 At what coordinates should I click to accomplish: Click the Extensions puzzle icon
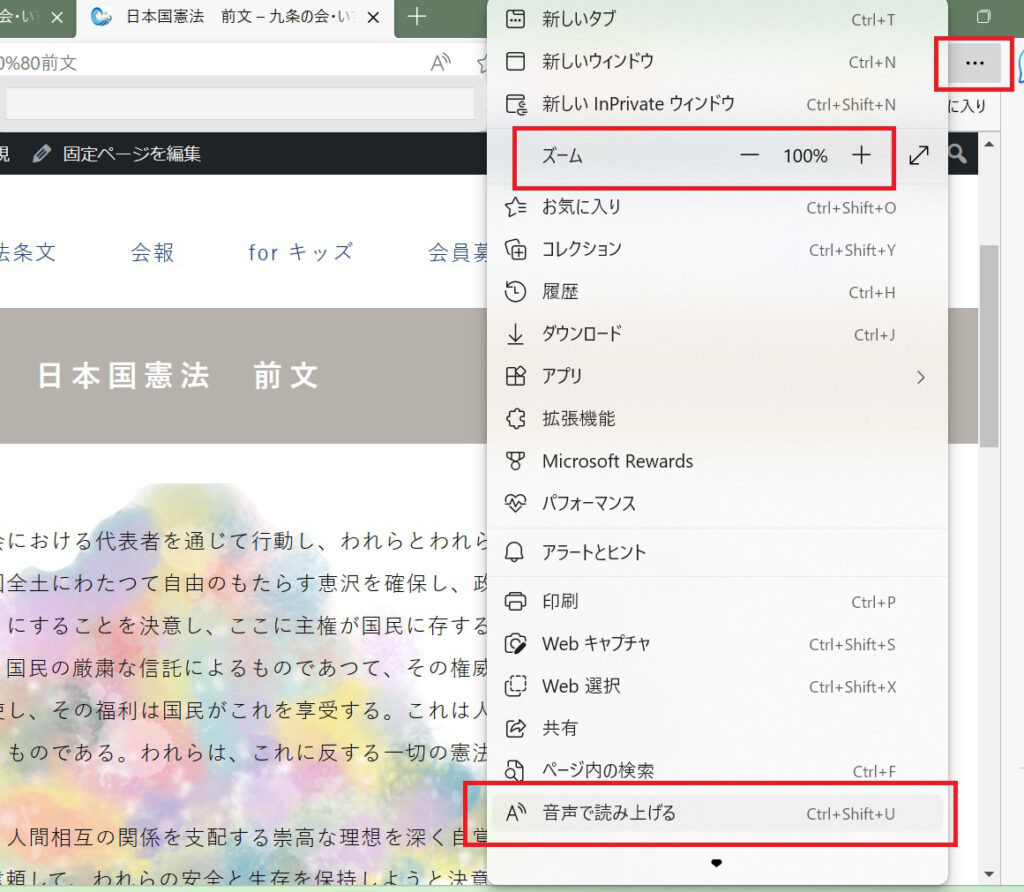click(x=515, y=419)
